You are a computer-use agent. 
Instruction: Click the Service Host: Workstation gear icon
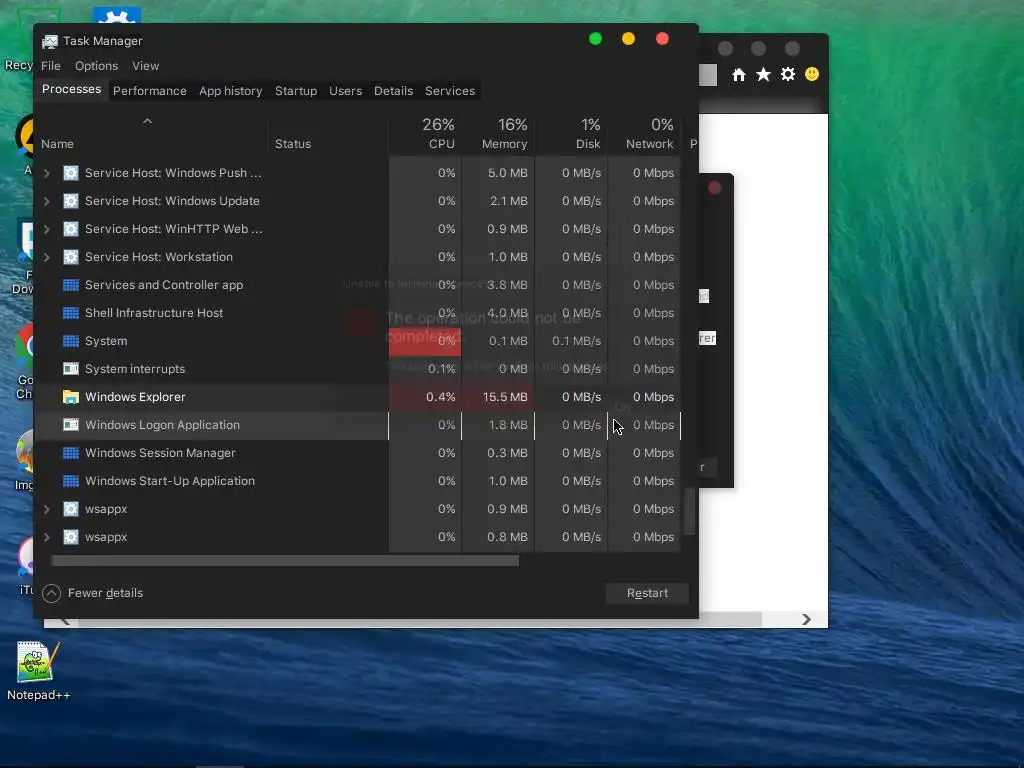tap(71, 257)
